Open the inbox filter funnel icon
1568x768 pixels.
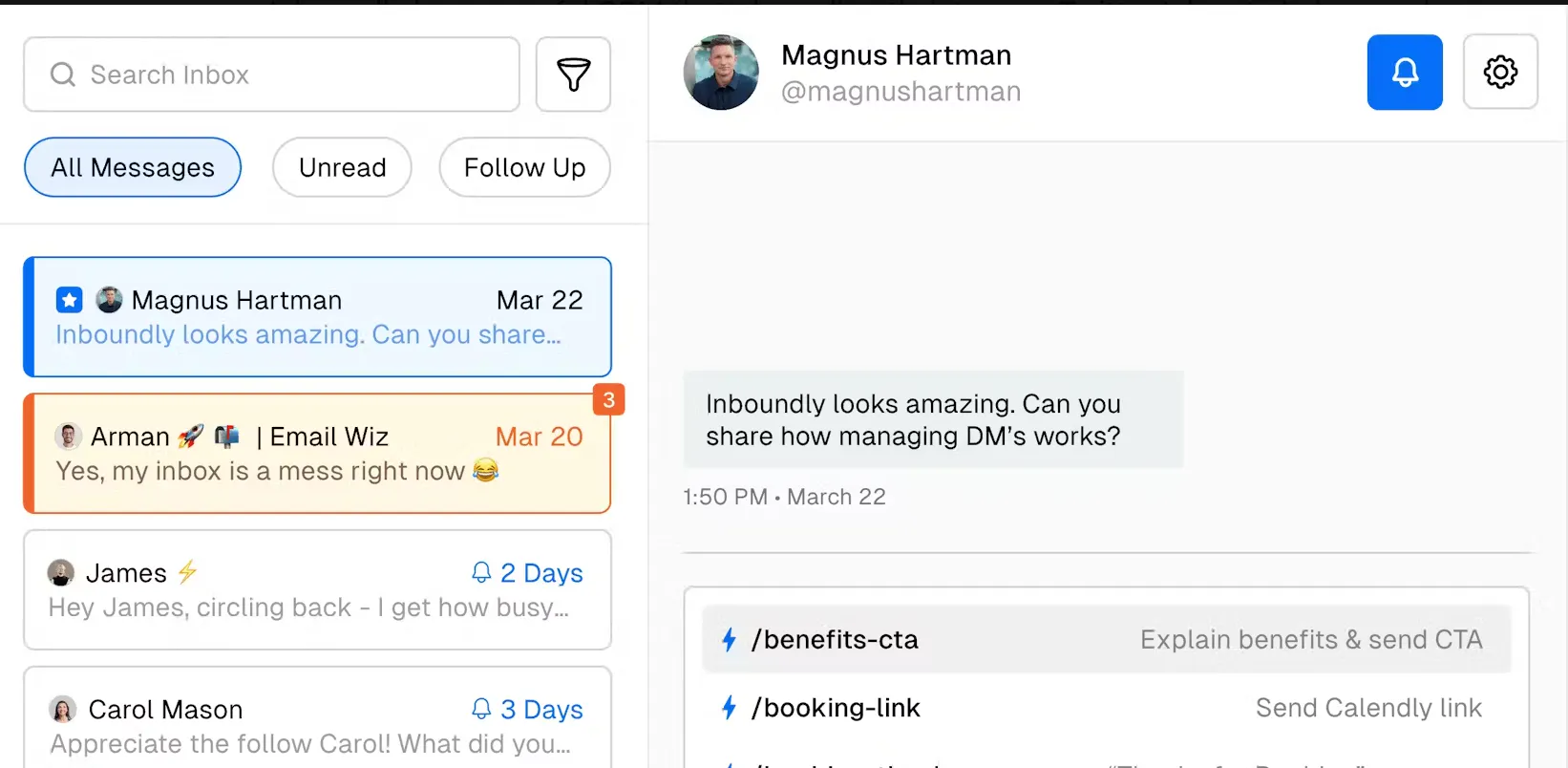click(x=573, y=75)
